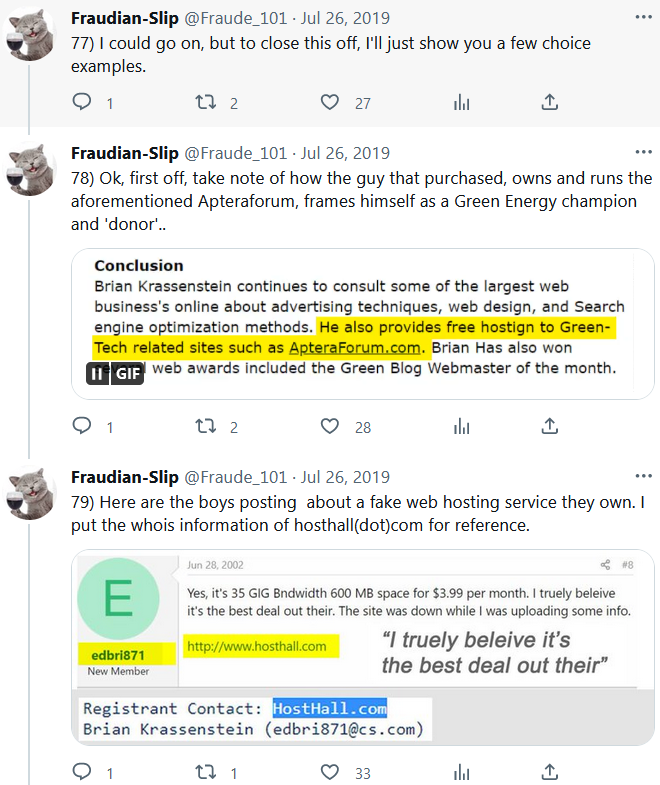Screen dimensions: 660x785
Task: Open more options menu for tweet 77
Action: point(644,18)
